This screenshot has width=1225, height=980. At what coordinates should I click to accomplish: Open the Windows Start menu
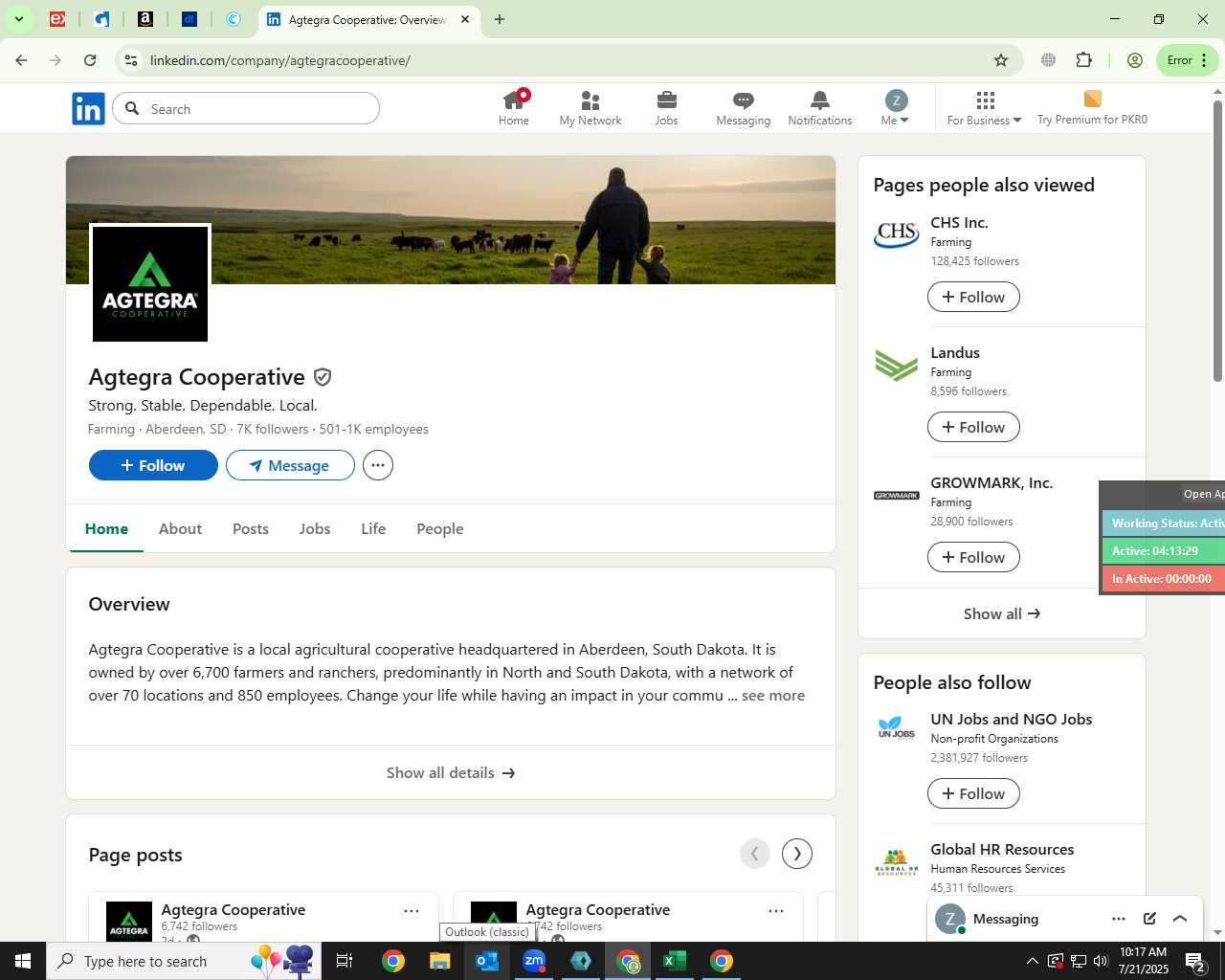pos(23,961)
